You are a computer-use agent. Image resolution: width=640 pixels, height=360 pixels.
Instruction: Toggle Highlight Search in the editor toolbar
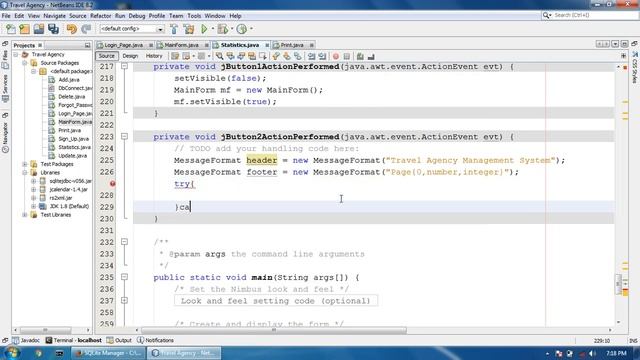click(252, 56)
